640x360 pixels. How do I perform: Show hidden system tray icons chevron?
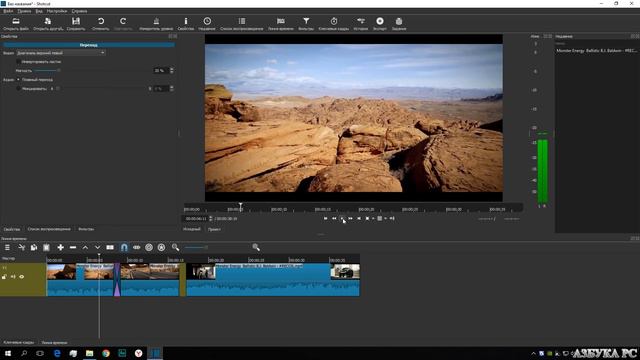tap(533, 353)
